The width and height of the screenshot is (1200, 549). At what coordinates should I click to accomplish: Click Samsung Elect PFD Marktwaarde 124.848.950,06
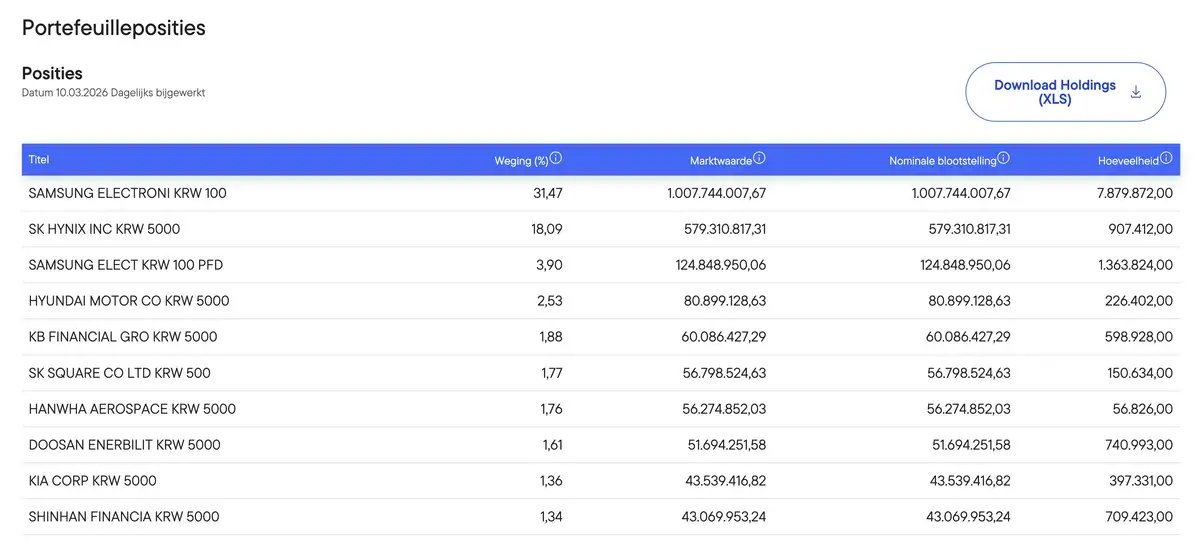(x=721, y=265)
